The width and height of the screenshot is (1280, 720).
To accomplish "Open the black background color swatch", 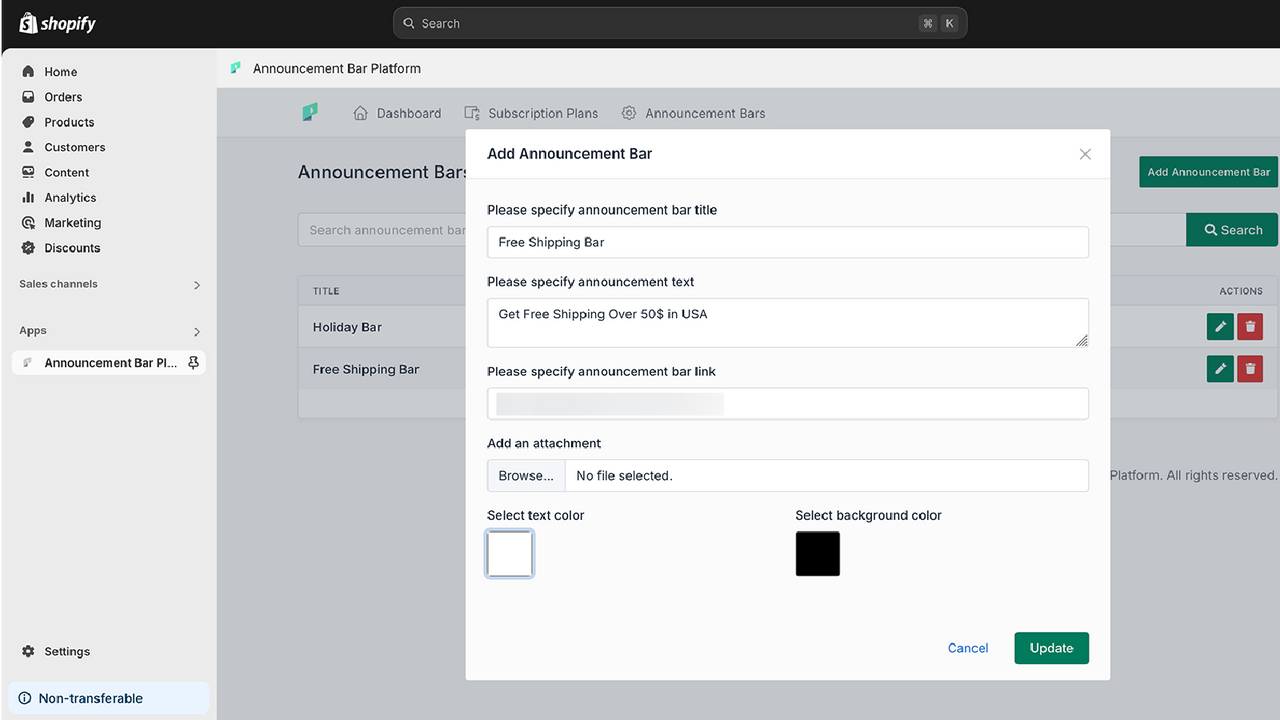I will click(818, 554).
